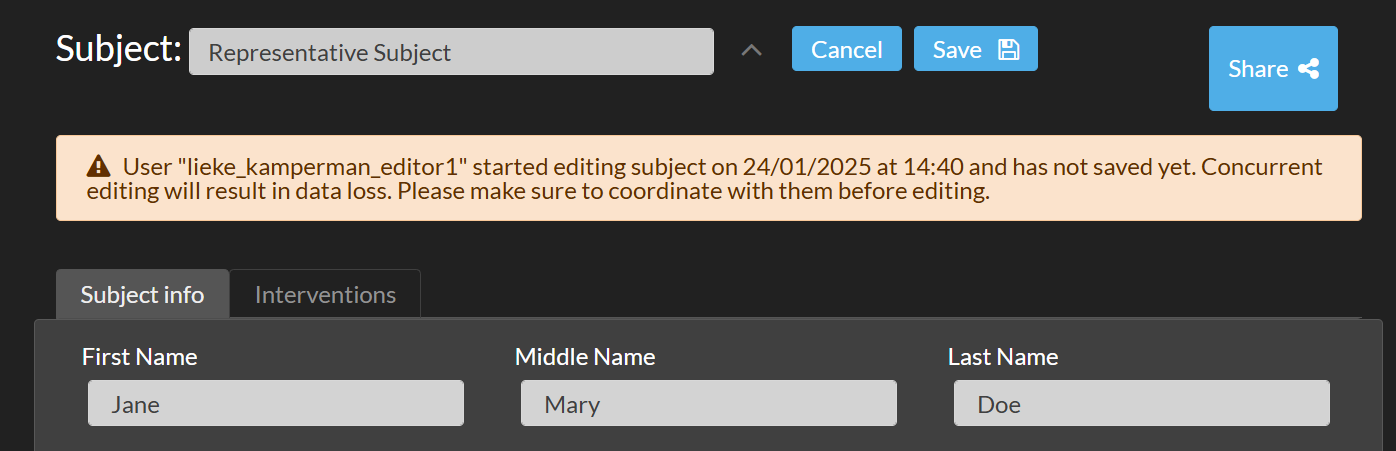Click into the Middle Name field containing Mary
The height and width of the screenshot is (451, 1396).
709,403
